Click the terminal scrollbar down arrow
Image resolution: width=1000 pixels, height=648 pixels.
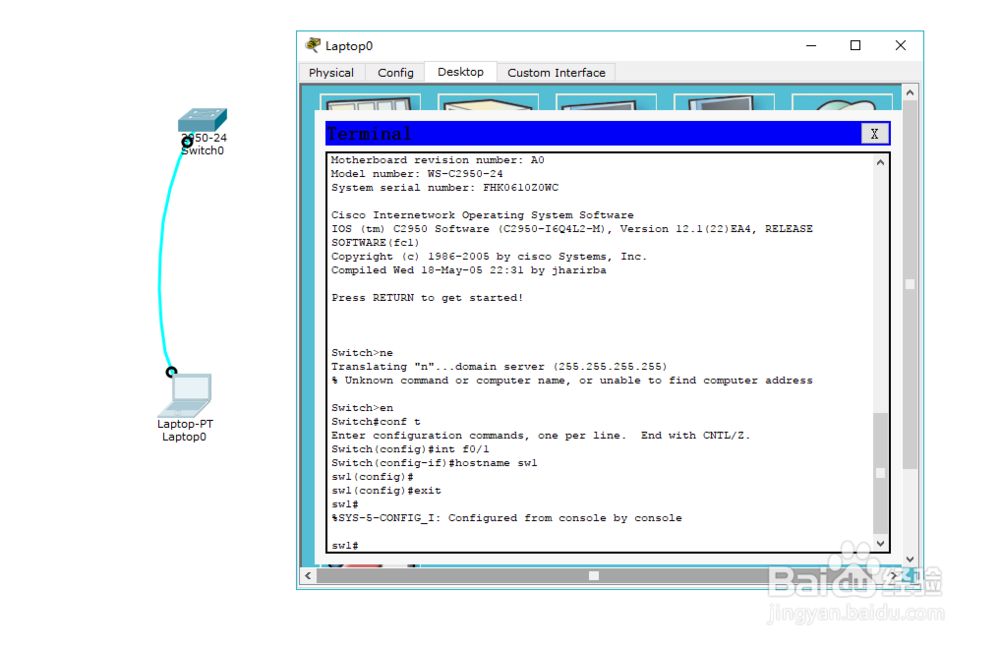coord(880,543)
